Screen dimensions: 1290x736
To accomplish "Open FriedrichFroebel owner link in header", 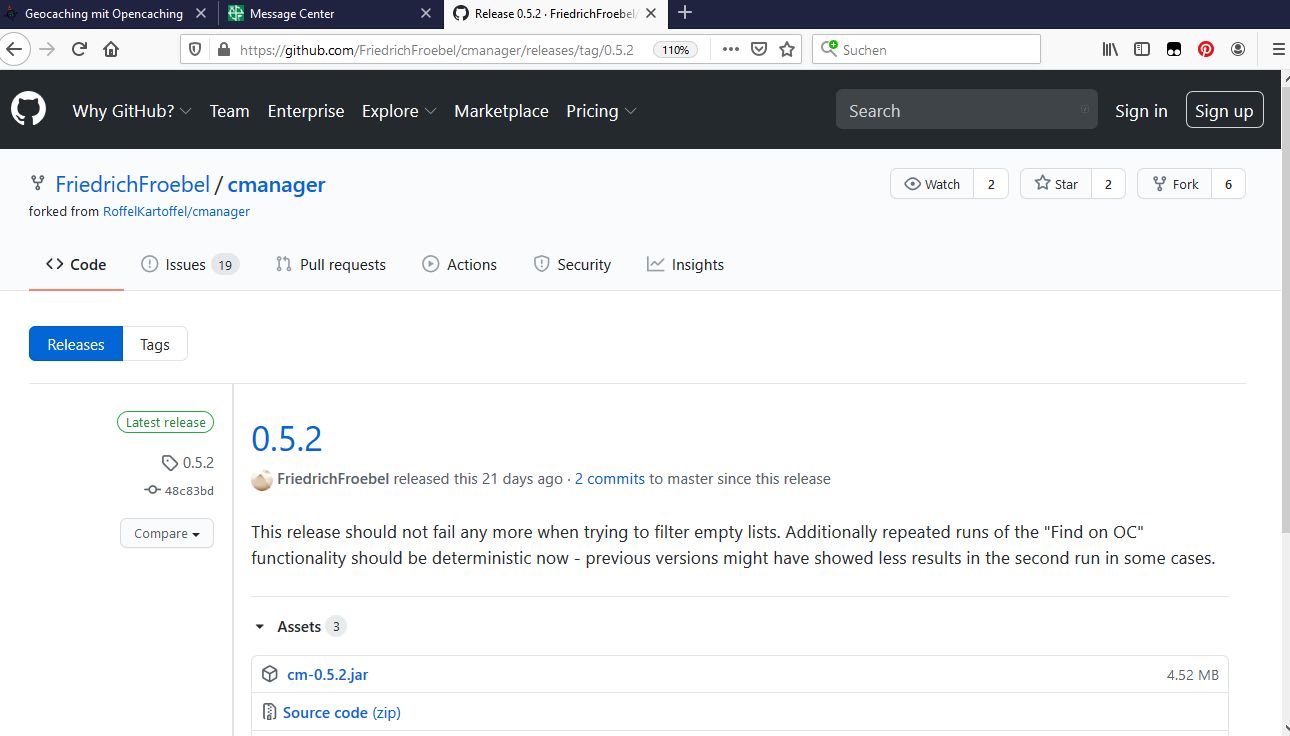I will tap(132, 184).
